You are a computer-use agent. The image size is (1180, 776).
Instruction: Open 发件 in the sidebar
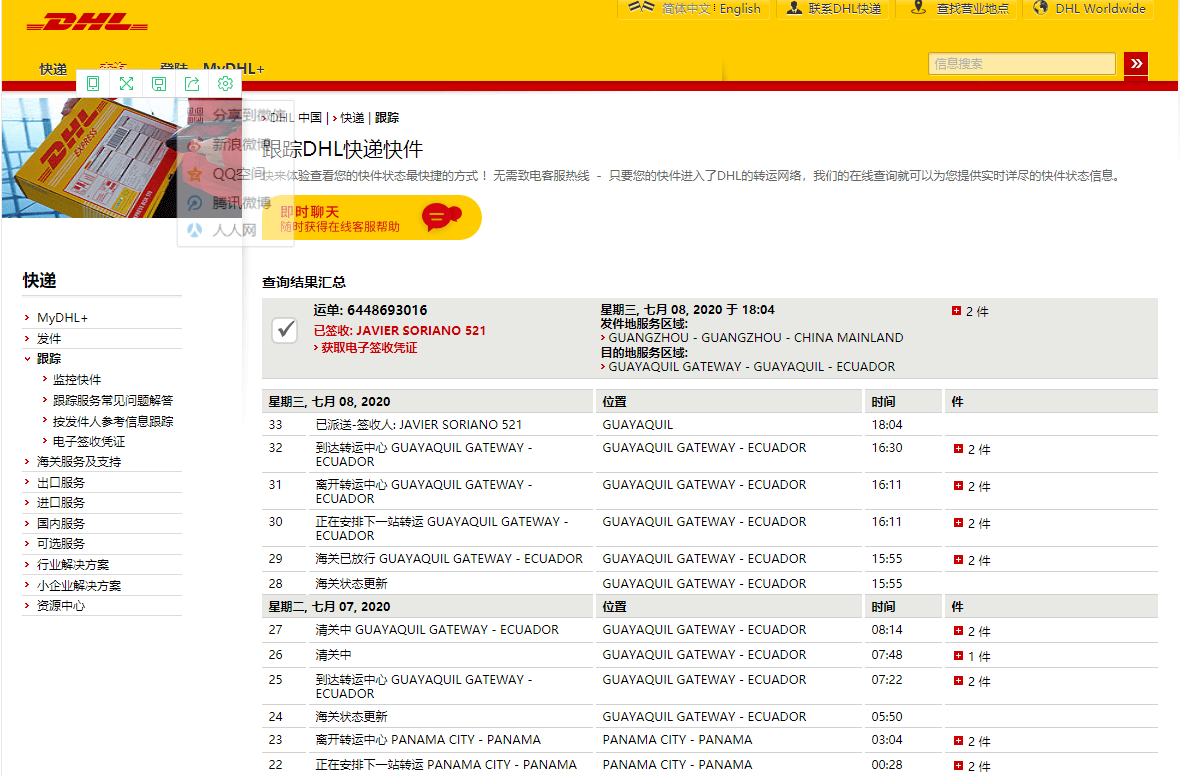[49, 338]
